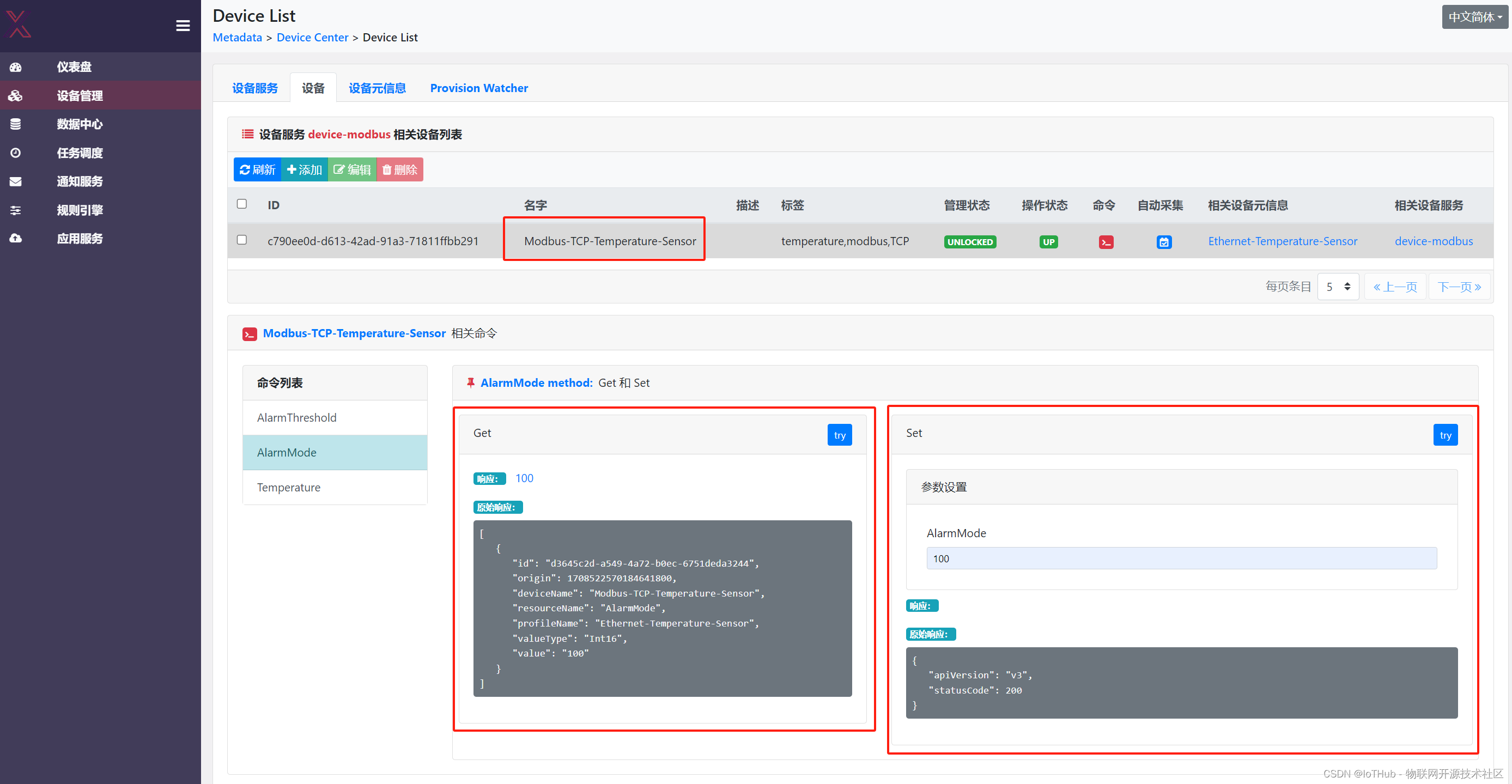The image size is (1512, 784).
Task: Select AlarmMode in the command list
Action: pyautogui.click(x=335, y=452)
